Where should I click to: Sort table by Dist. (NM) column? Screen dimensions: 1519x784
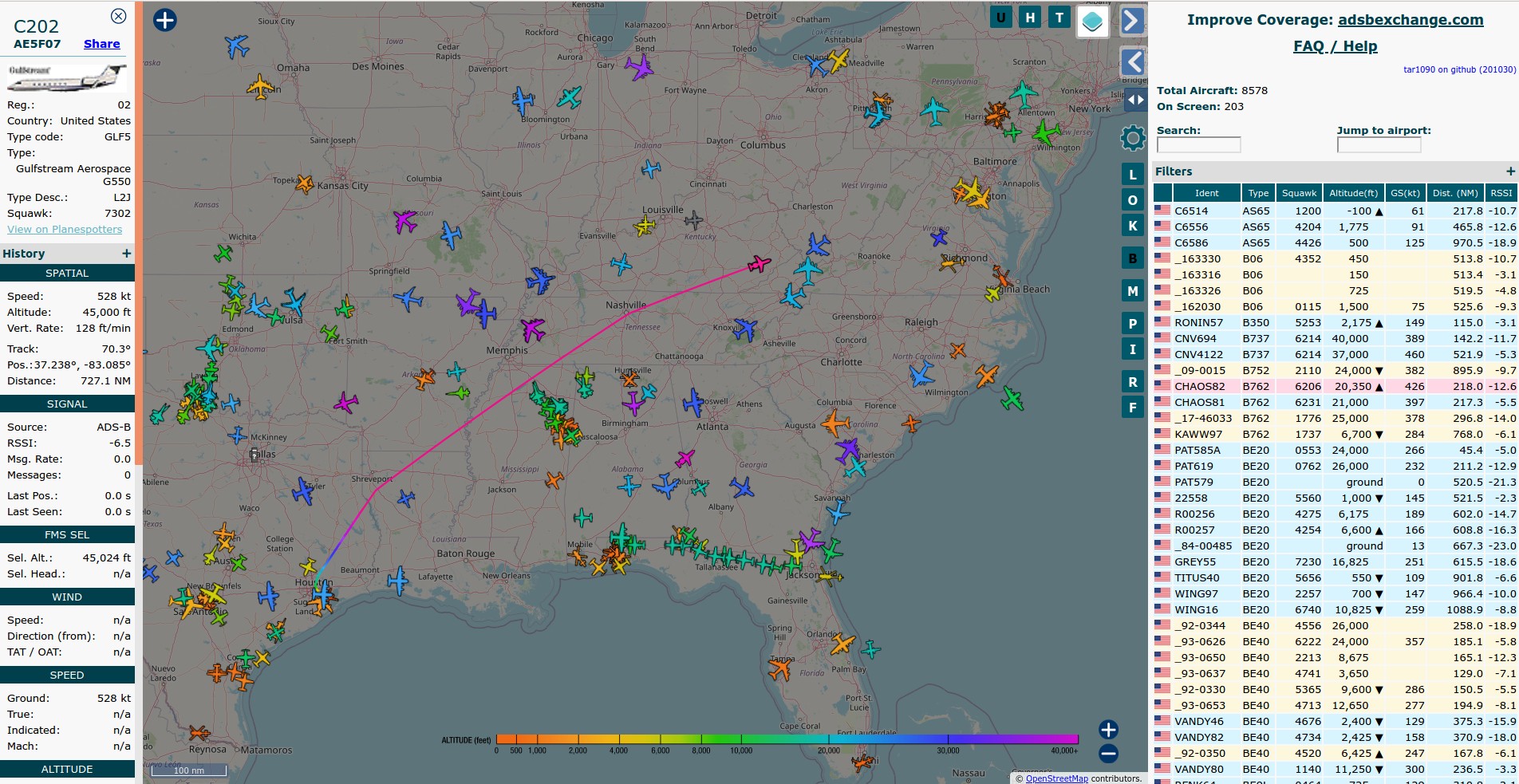click(x=1455, y=193)
